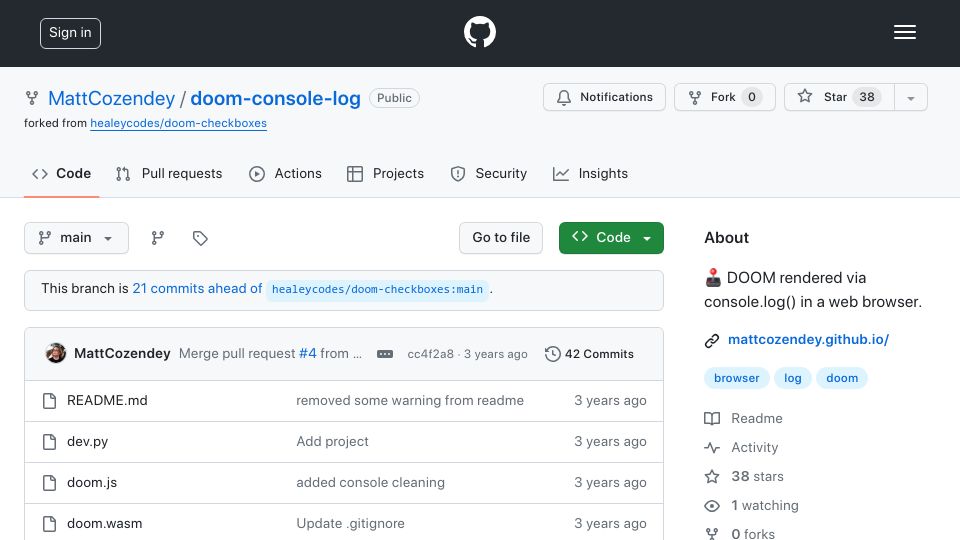Click the doom topic tag
The width and height of the screenshot is (960, 540).
[x=842, y=378]
